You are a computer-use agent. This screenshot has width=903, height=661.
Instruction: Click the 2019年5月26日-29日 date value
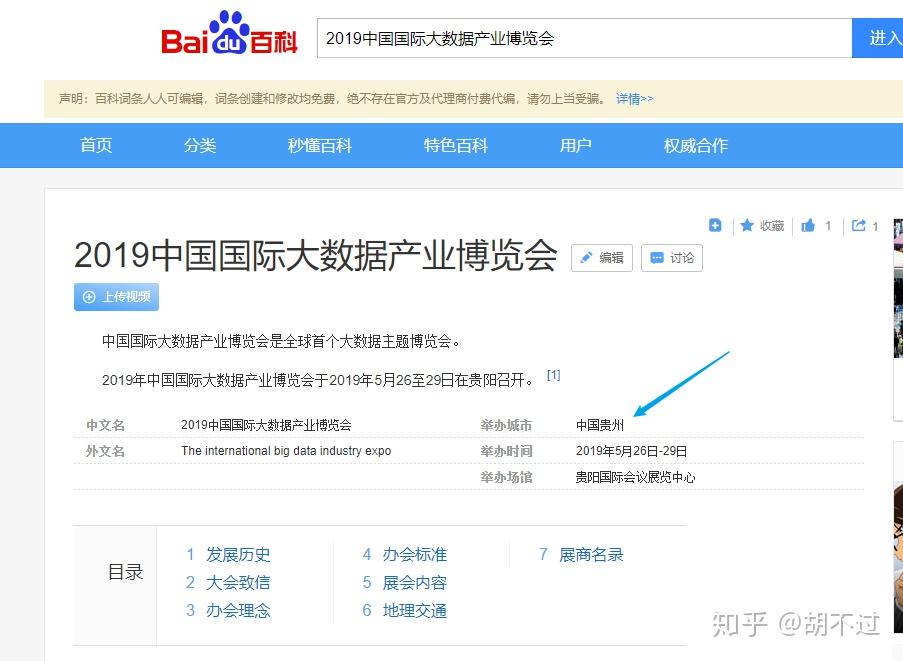pos(631,451)
